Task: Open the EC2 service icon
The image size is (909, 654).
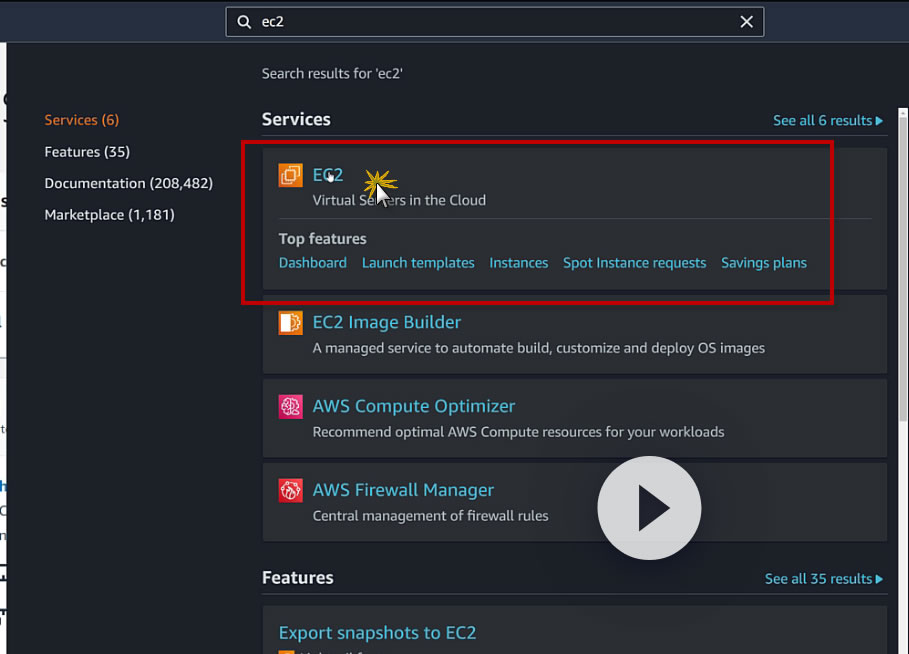Action: click(x=290, y=175)
